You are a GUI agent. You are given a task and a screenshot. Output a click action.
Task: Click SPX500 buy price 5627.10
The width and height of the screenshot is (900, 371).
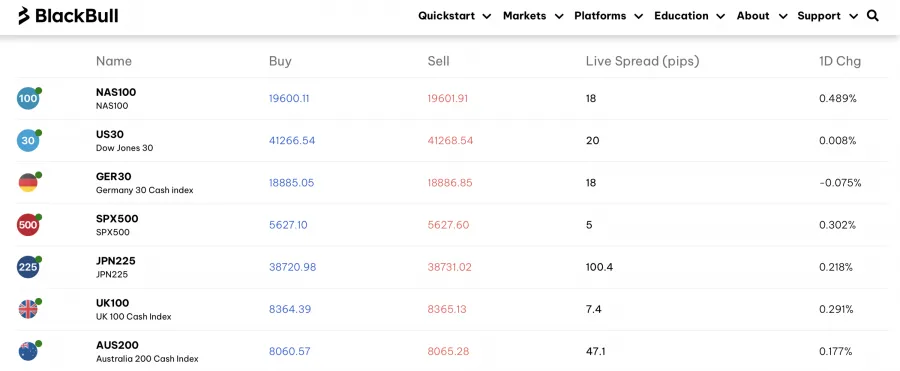tap(288, 225)
